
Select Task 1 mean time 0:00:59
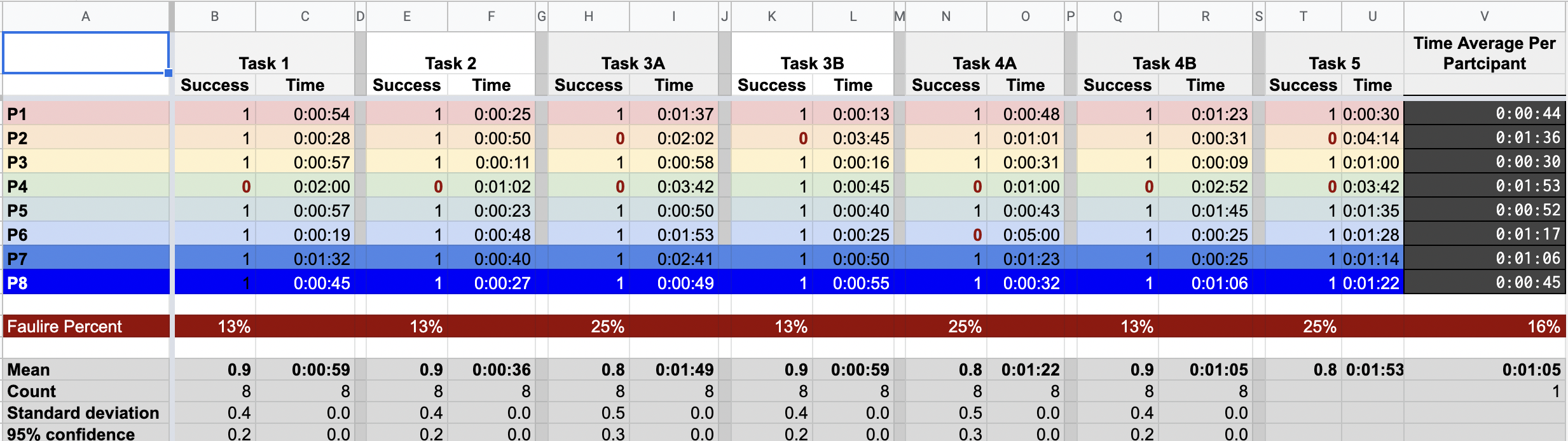click(x=305, y=369)
